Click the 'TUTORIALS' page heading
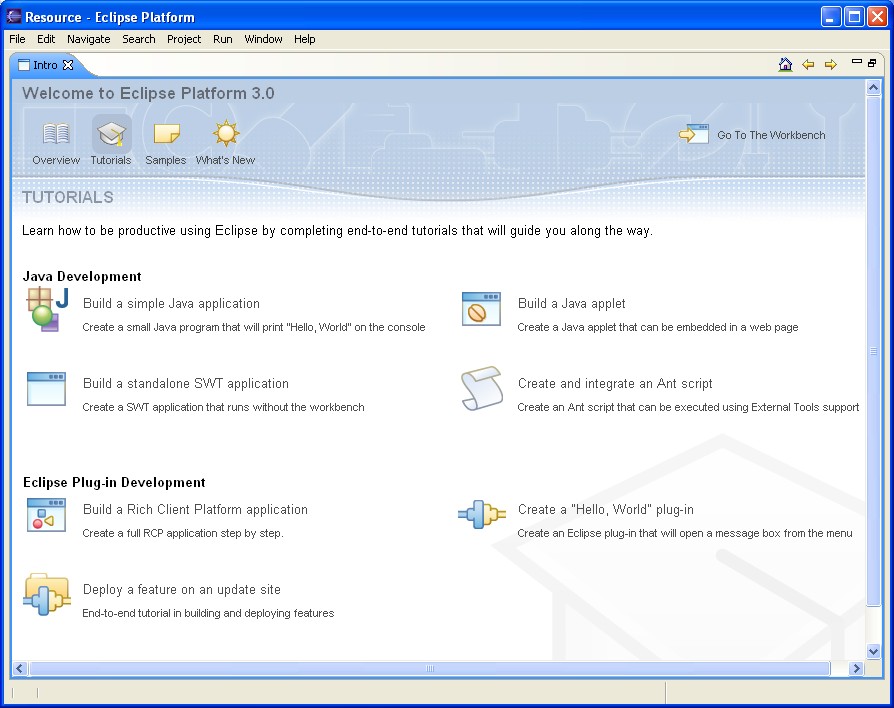Viewport: 894px width, 708px height. pos(68,197)
